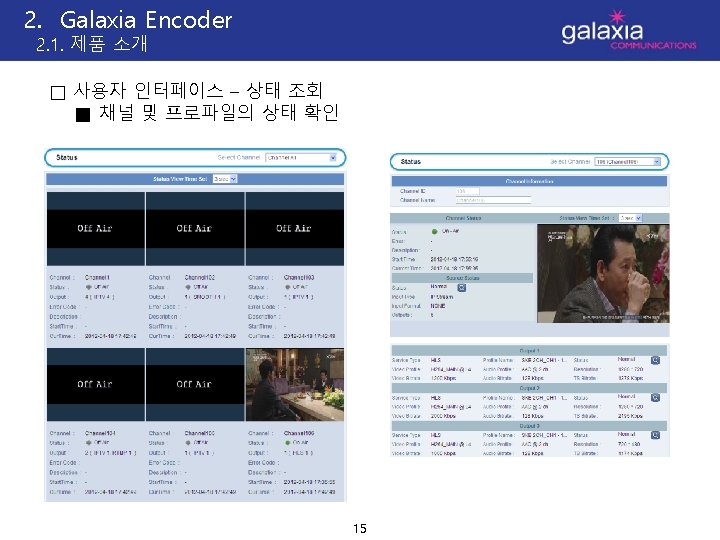Screen dimensions: 720x540
Task: Click the Channel103 name link
Action: [299, 277]
